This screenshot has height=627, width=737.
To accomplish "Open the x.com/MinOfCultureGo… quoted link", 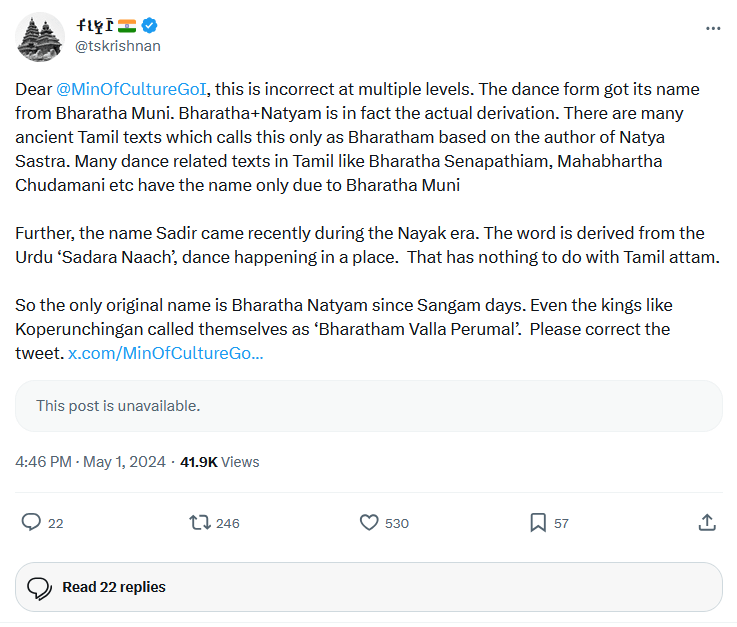I will pyautogui.click(x=165, y=353).
